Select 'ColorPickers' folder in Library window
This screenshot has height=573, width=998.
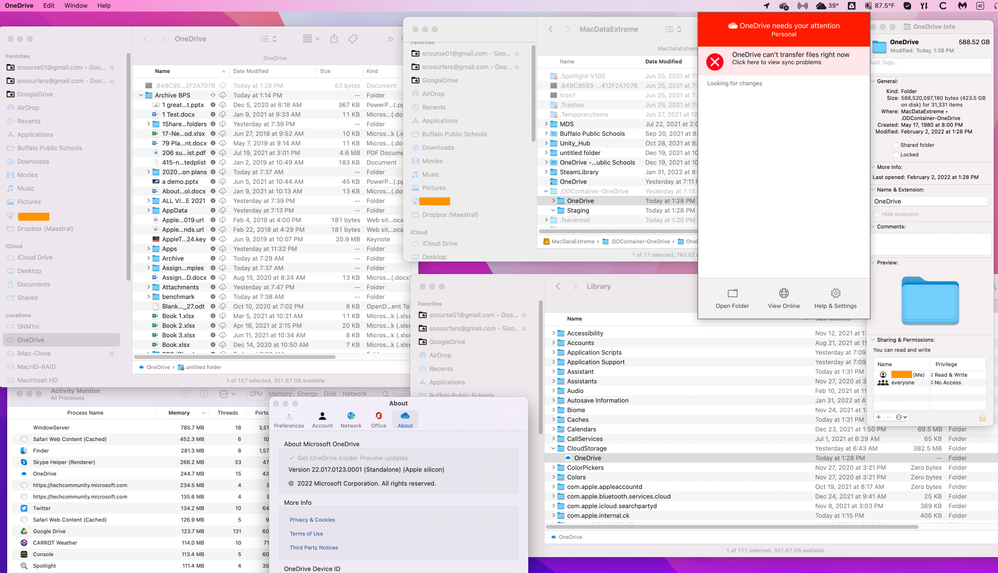pos(770,467)
